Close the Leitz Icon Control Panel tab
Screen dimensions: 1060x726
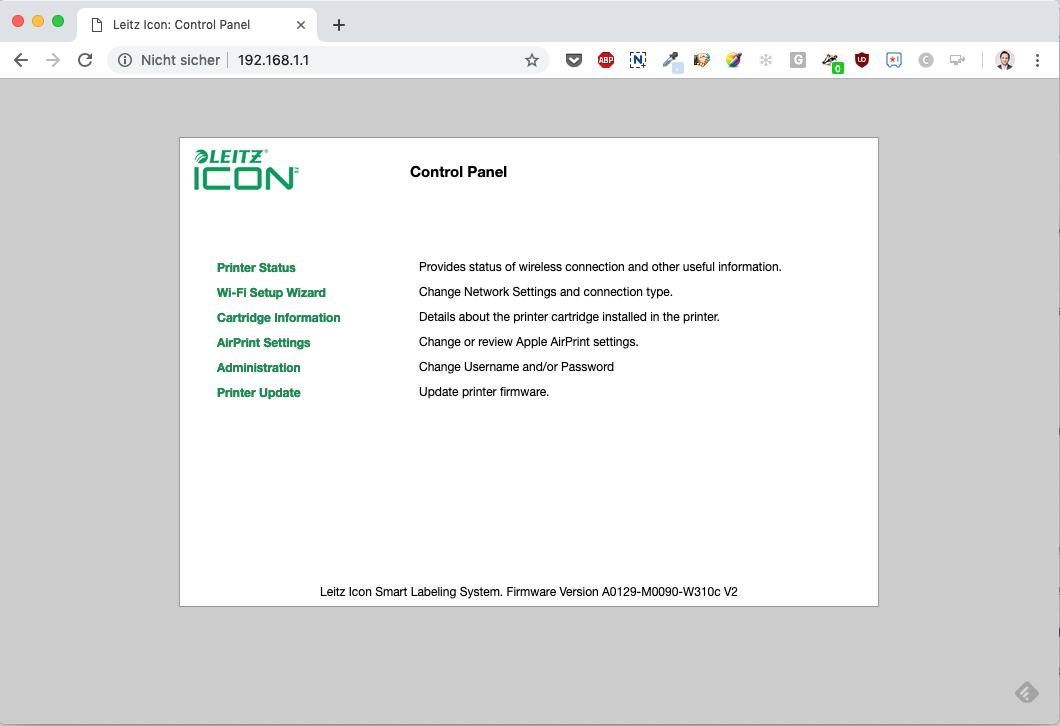[x=301, y=25]
